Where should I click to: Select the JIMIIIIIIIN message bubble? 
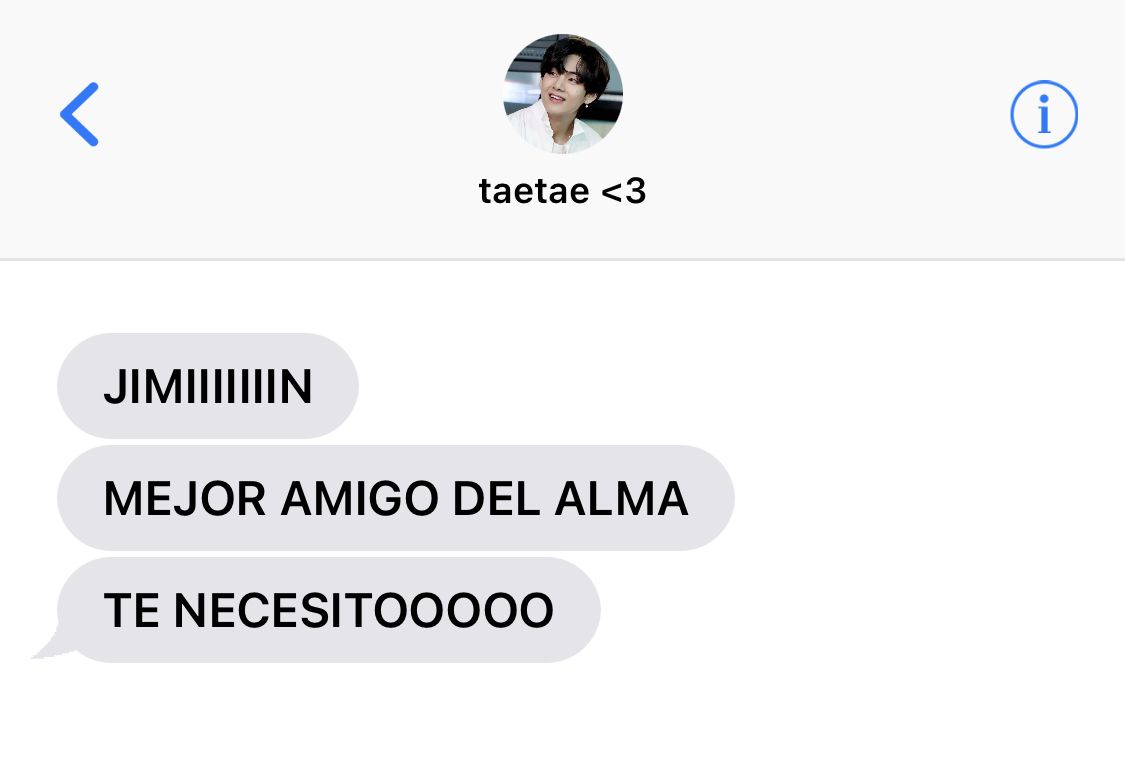pyautogui.click(x=208, y=386)
